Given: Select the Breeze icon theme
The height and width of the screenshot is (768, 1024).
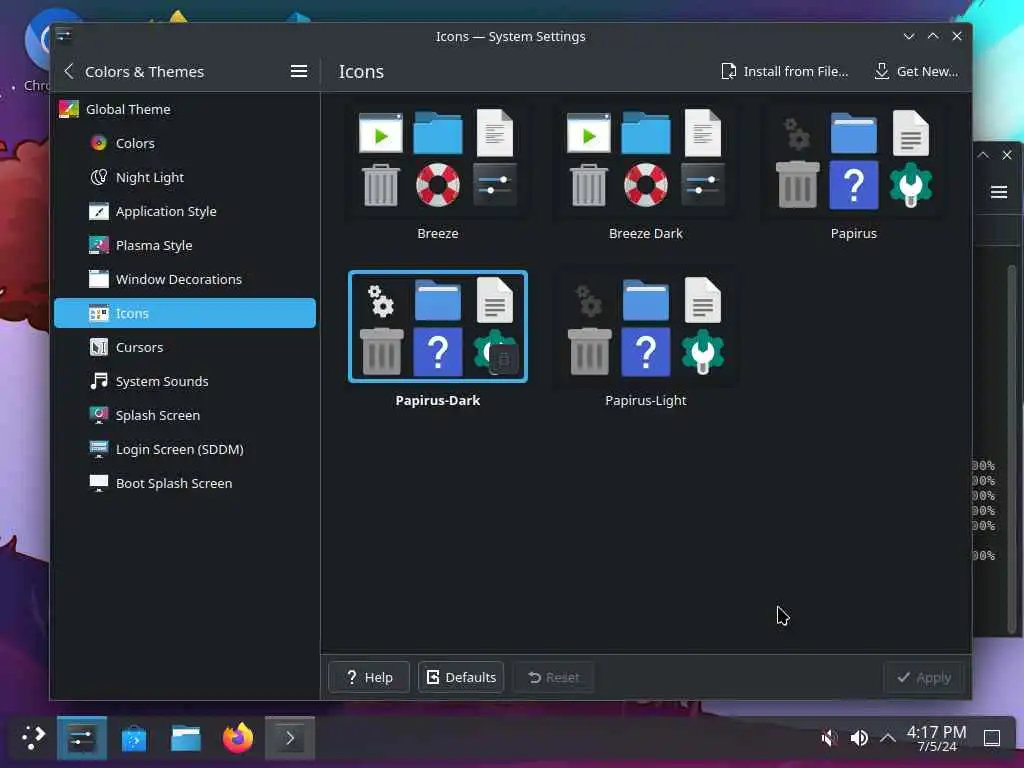Looking at the screenshot, I should click(438, 160).
